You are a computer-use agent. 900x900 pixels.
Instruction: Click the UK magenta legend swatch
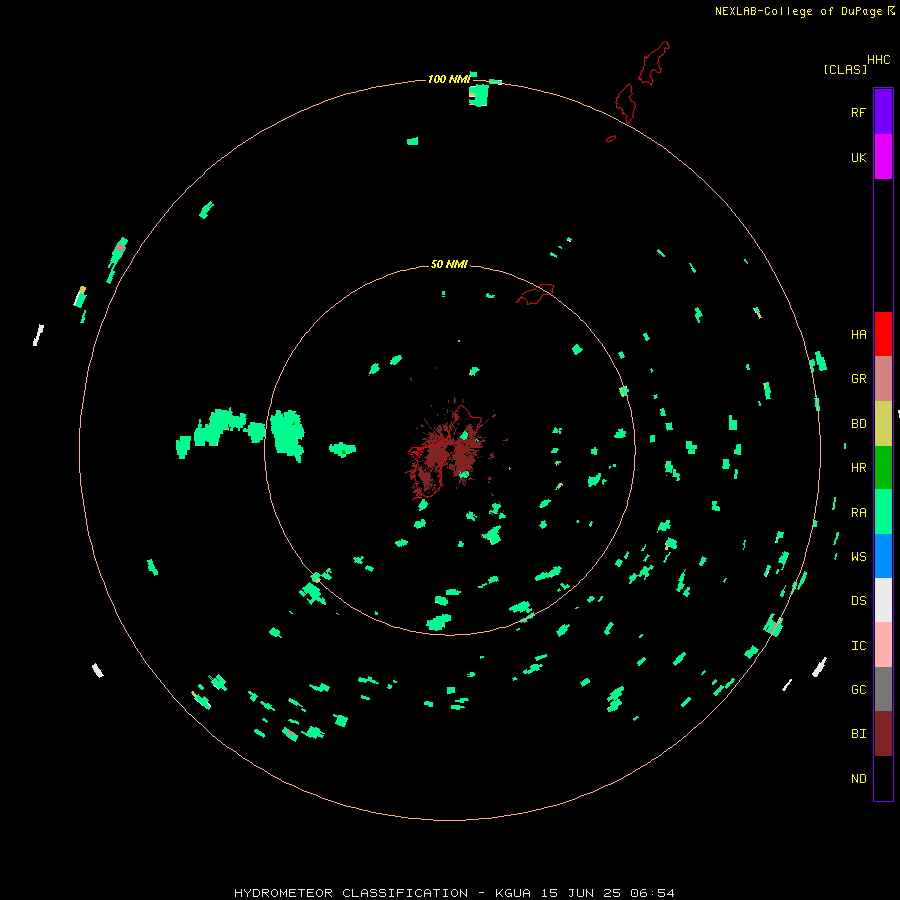[883, 157]
